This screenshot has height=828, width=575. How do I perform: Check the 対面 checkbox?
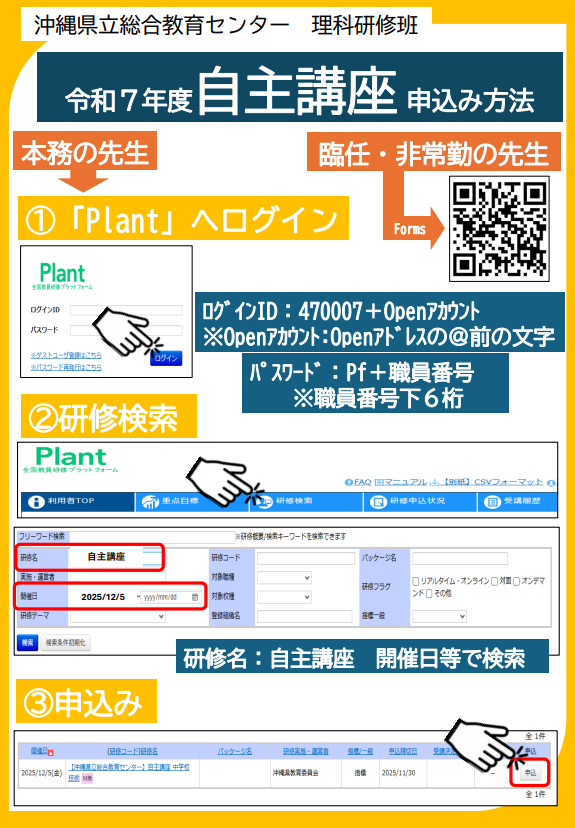click(495, 581)
